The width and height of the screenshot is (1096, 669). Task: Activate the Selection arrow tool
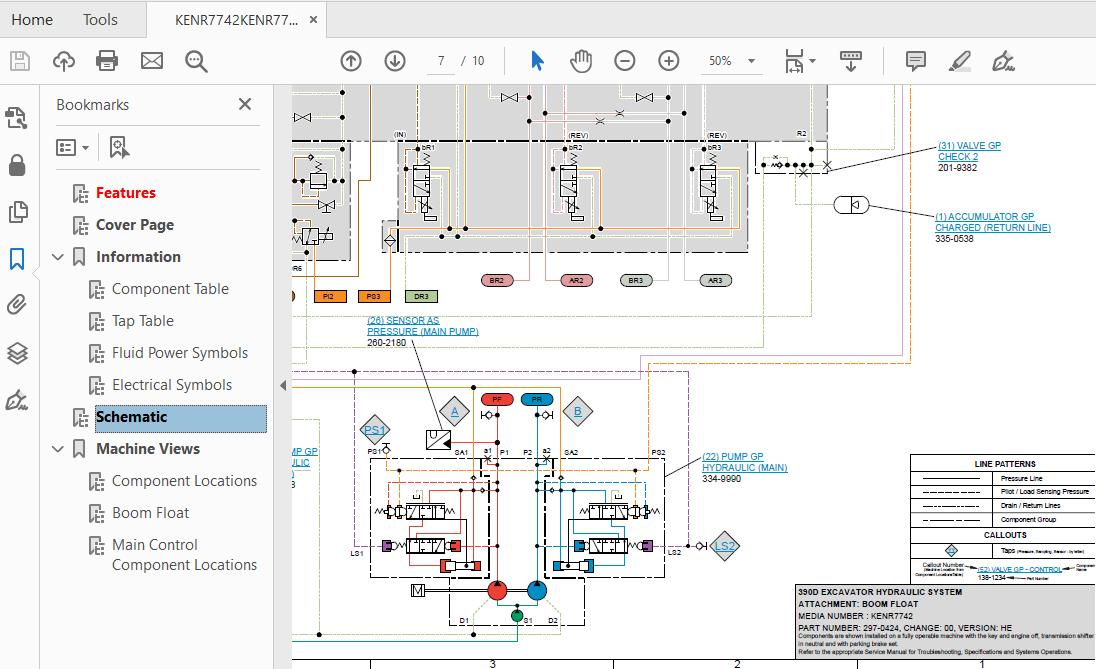pyautogui.click(x=537, y=61)
